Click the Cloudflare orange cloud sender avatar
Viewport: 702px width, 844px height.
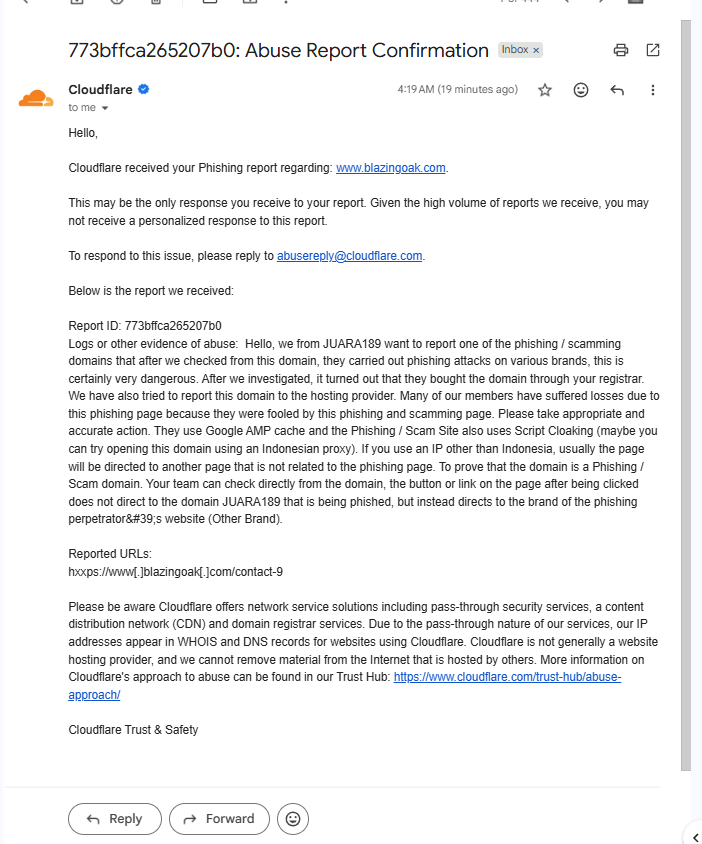36,99
